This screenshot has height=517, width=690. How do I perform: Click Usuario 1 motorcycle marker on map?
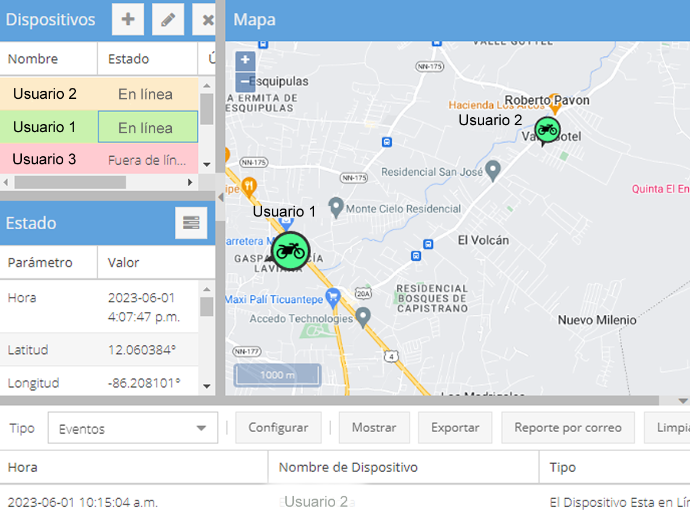(x=290, y=250)
